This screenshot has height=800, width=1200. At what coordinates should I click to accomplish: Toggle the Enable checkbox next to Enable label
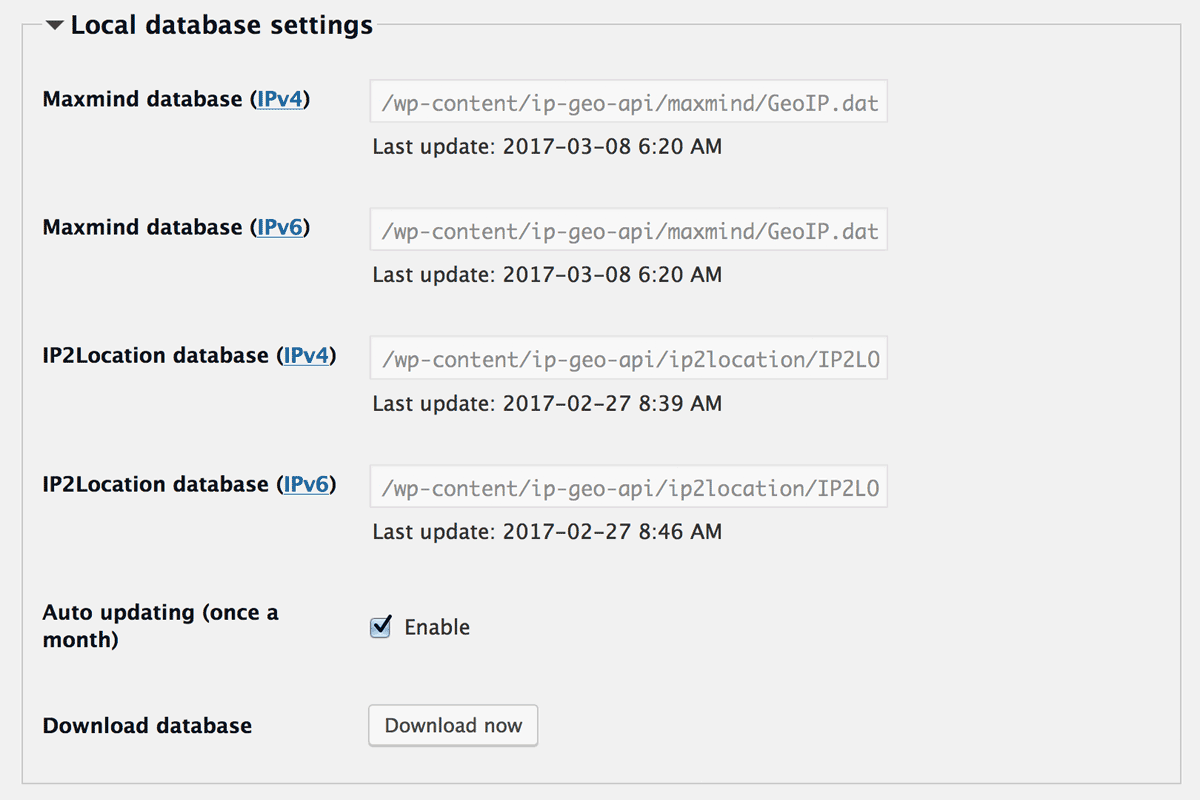point(380,627)
